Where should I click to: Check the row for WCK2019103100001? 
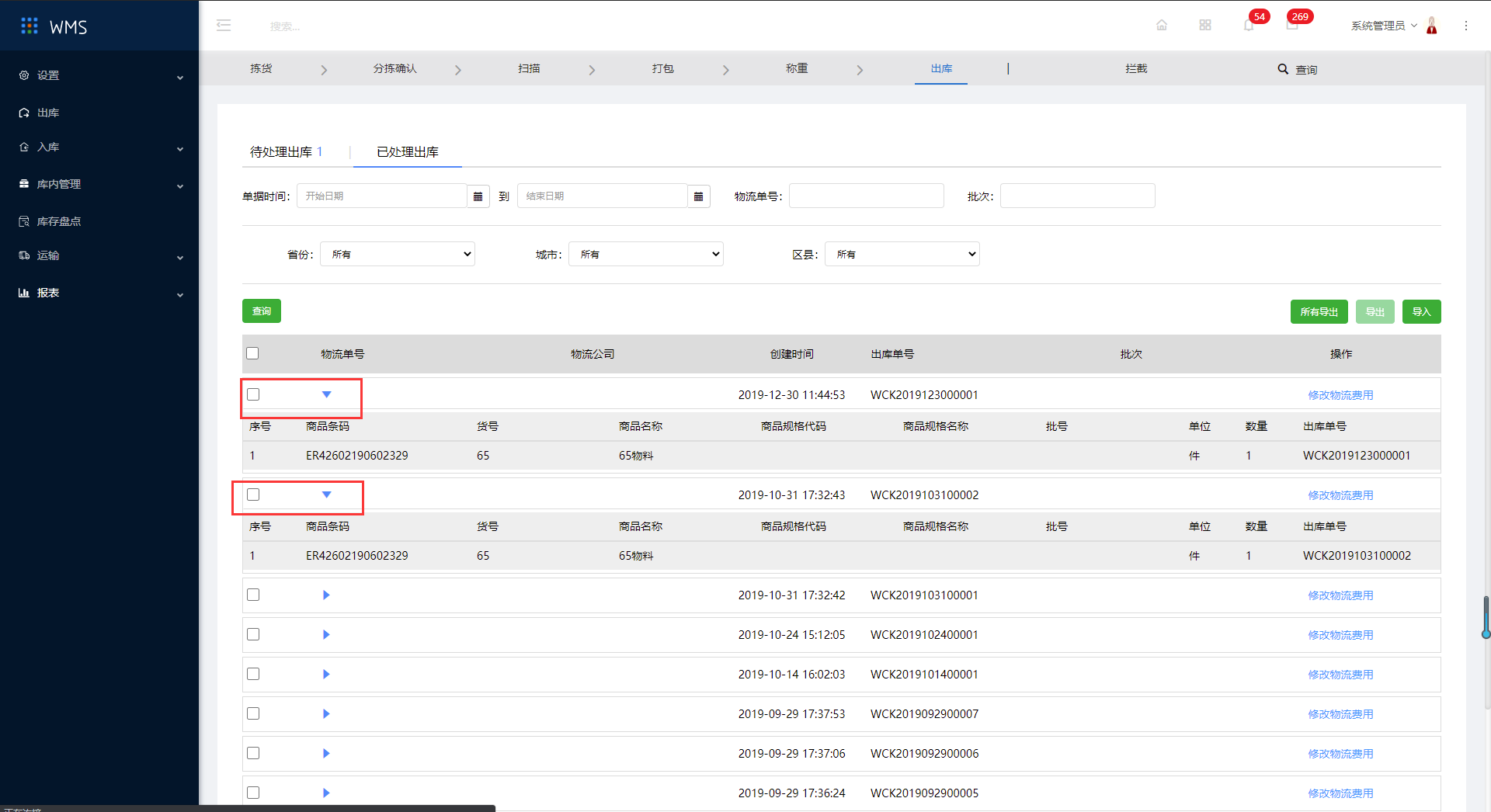tap(253, 595)
